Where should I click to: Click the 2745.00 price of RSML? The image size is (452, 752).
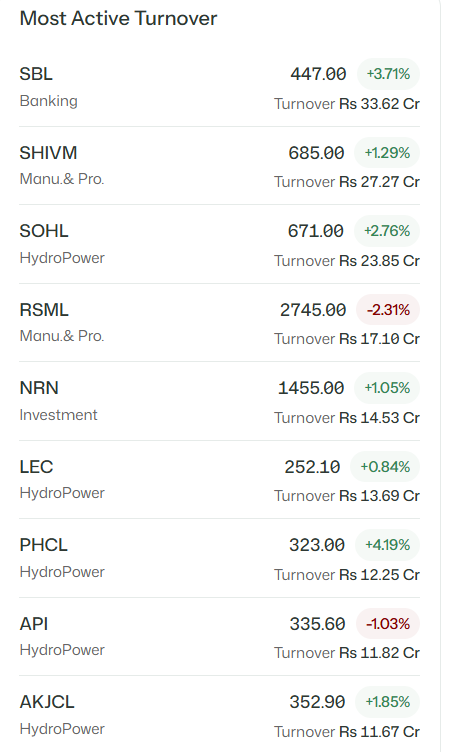tap(313, 310)
